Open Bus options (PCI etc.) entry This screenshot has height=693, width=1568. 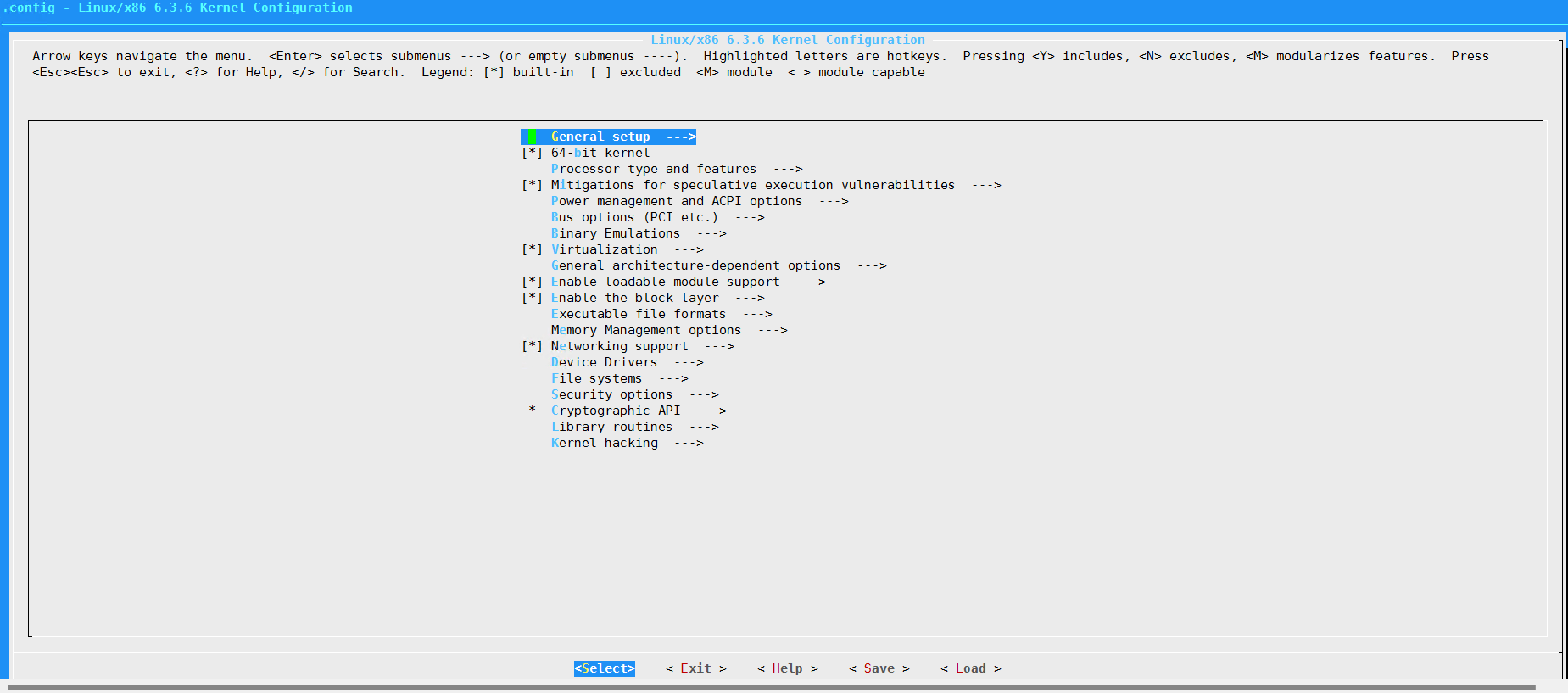tap(634, 217)
